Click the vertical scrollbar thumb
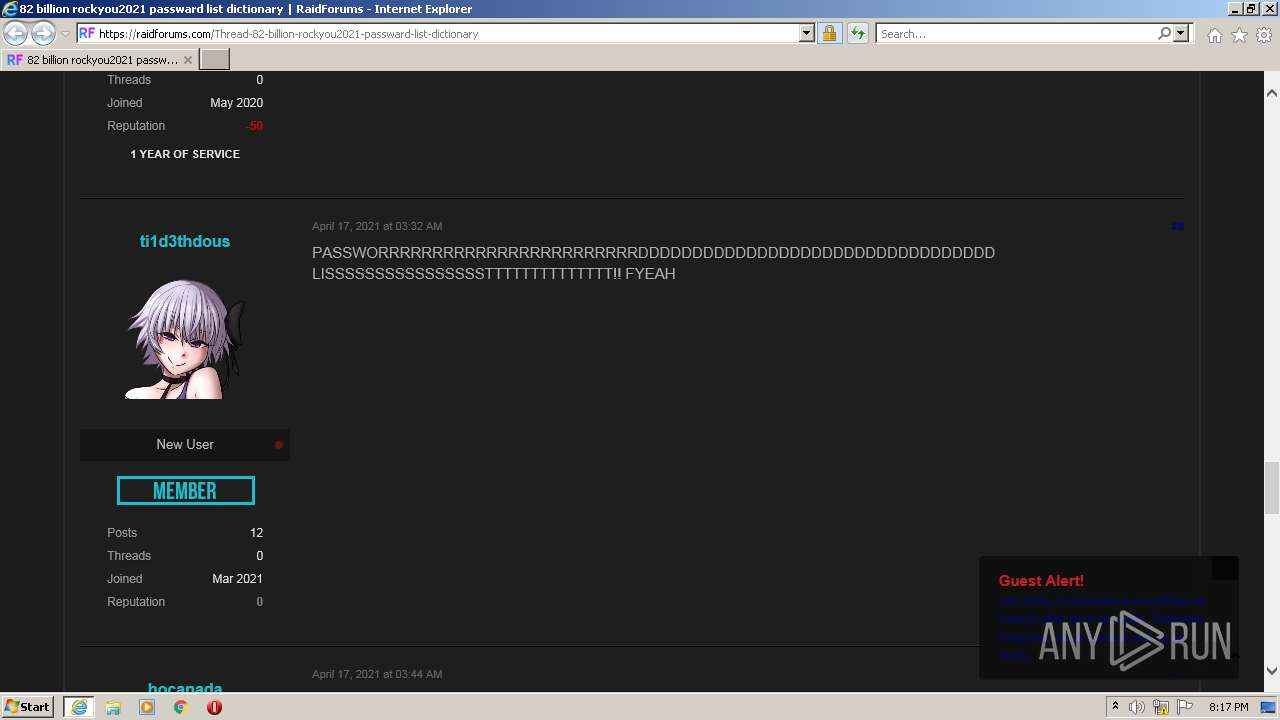 (1271, 487)
